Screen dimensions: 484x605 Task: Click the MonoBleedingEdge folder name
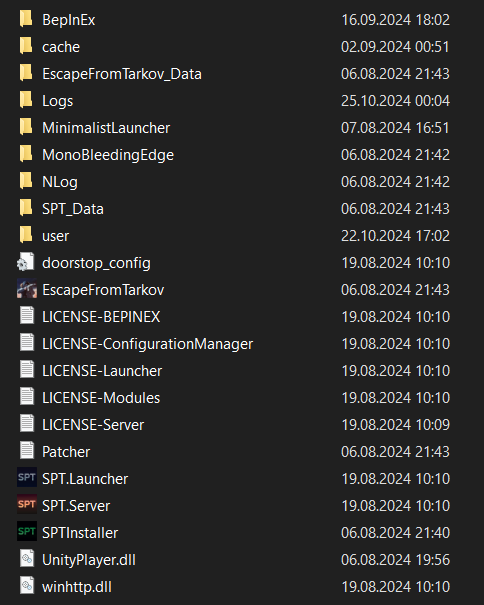[108, 155]
